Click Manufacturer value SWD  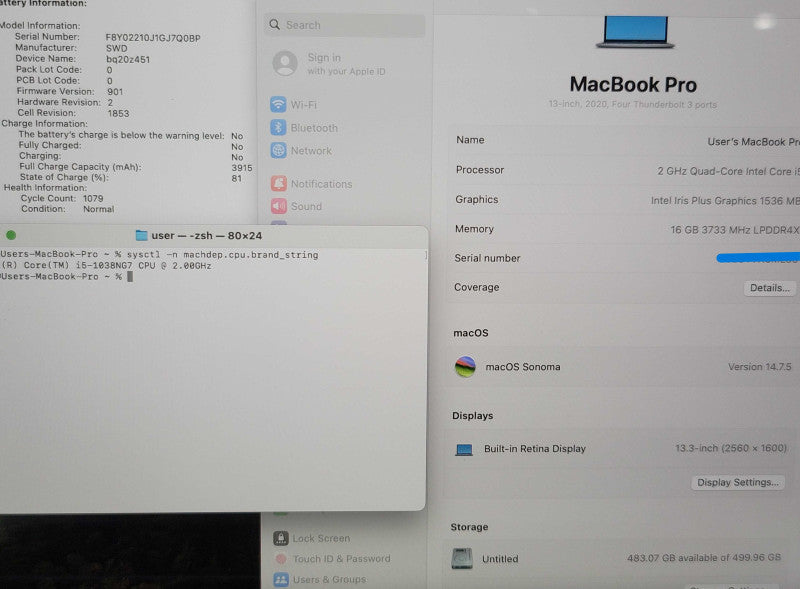[116, 48]
